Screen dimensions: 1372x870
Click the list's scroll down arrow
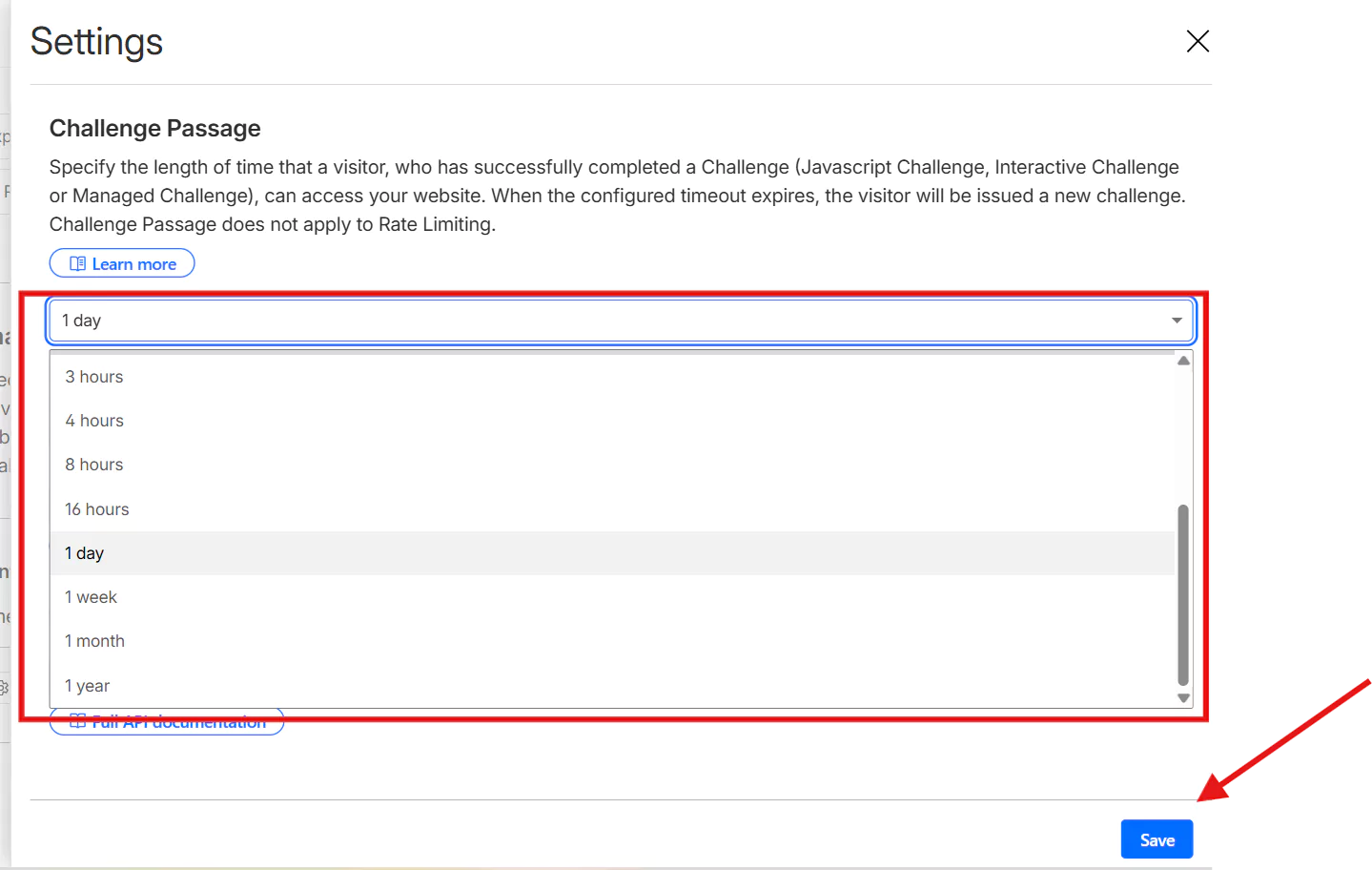(1183, 698)
